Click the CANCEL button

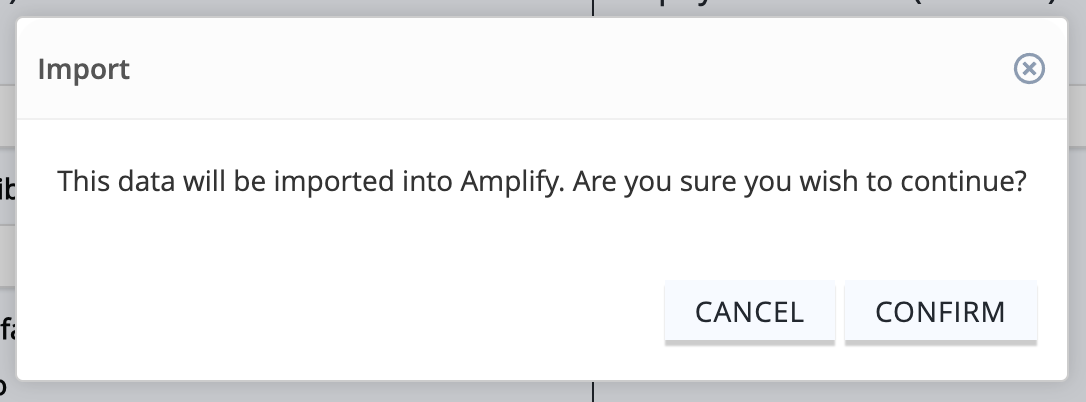coord(749,312)
